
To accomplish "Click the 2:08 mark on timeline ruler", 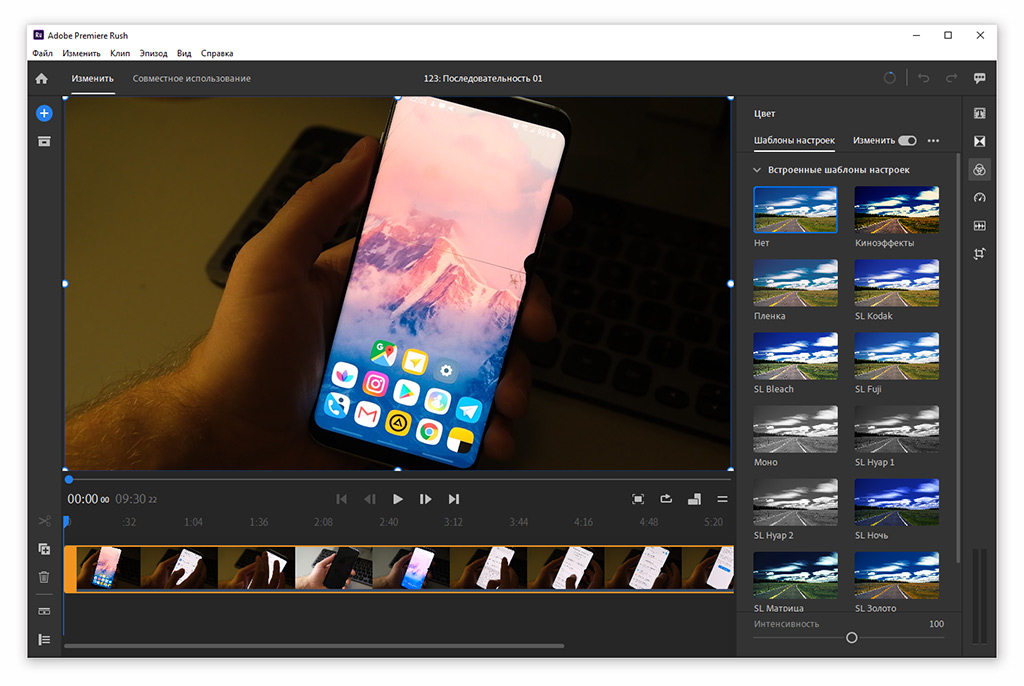I will tap(323, 522).
